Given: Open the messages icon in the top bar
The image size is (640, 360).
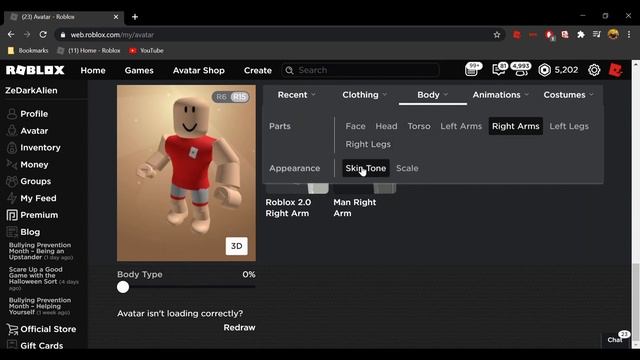Looking at the screenshot, I should 499,70.
